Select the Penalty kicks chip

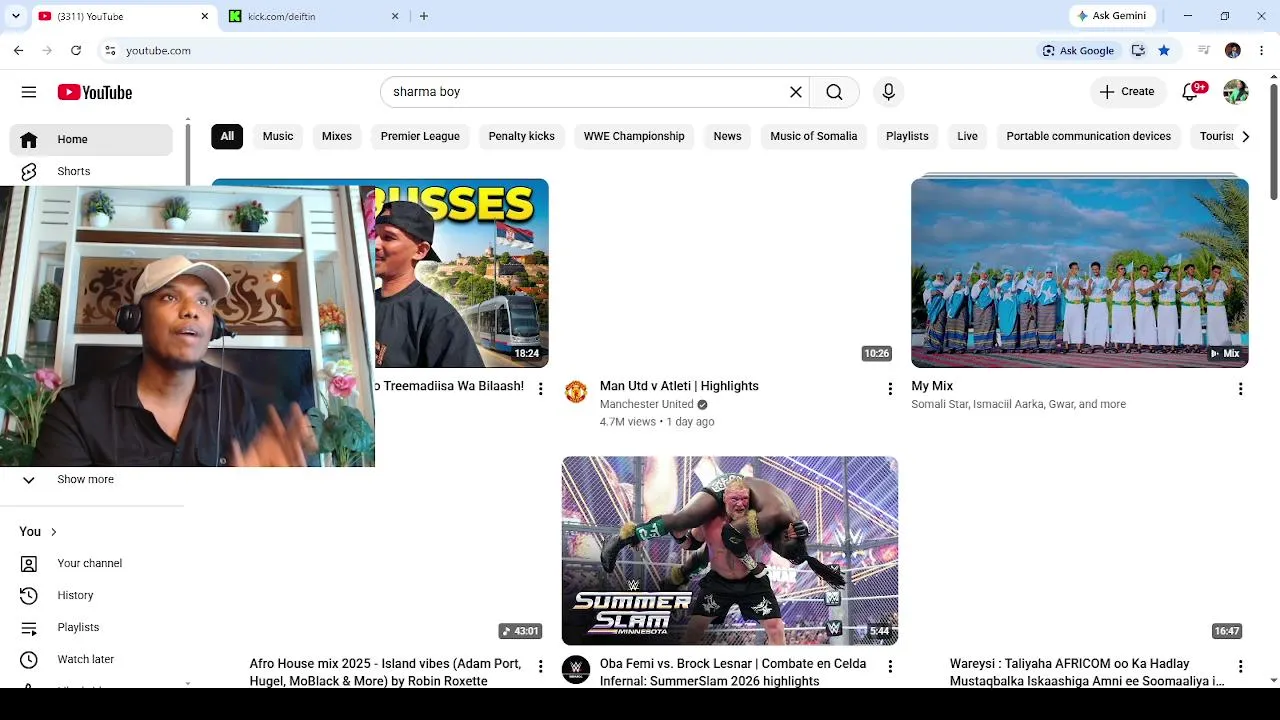pos(522,136)
